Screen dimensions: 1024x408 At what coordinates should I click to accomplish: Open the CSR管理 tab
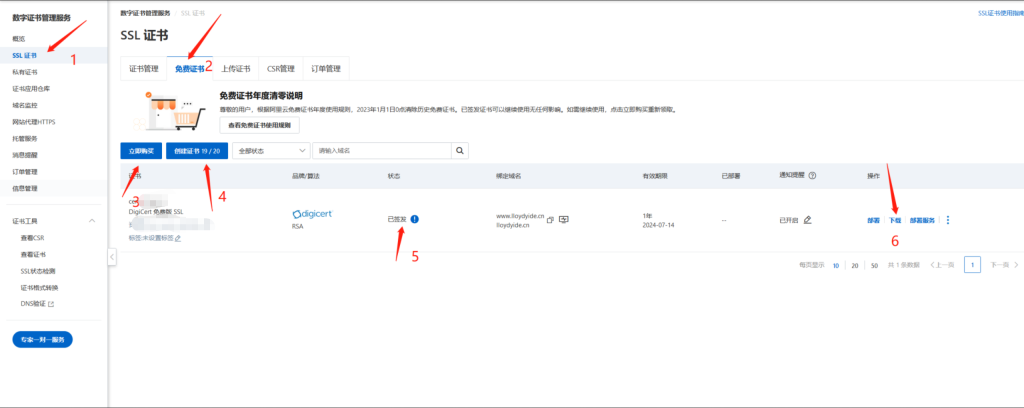pyautogui.click(x=280, y=69)
